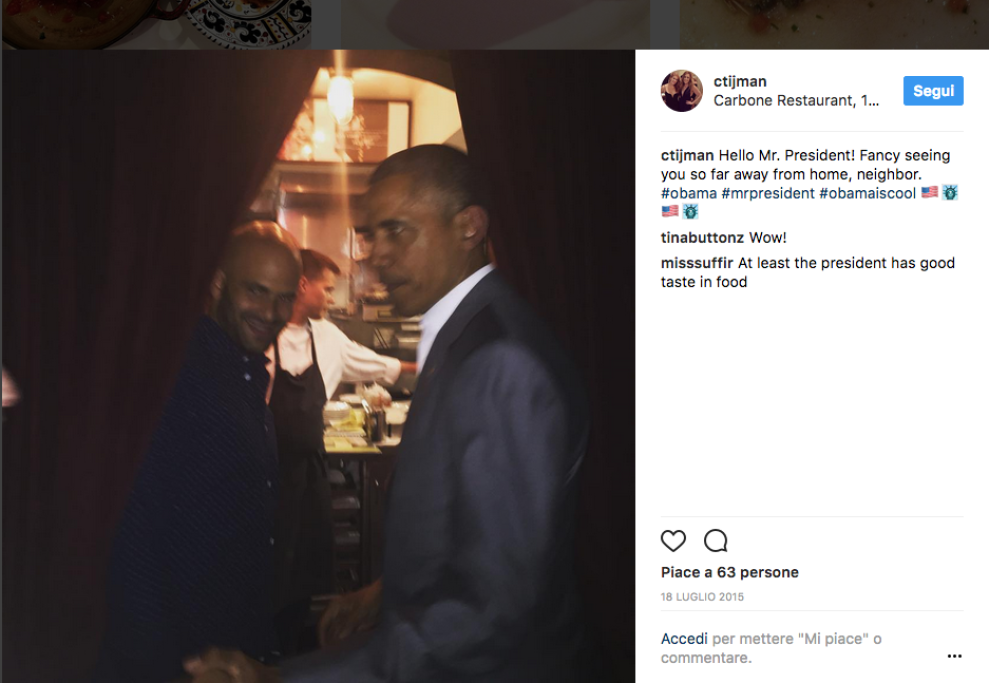Click ctijman username in the caption
This screenshot has width=989, height=683.
688,156
